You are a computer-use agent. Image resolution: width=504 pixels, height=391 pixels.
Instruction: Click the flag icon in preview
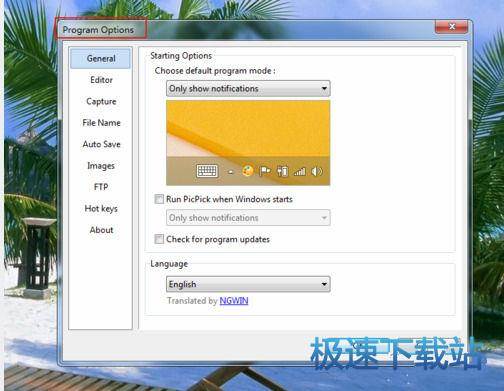point(265,171)
